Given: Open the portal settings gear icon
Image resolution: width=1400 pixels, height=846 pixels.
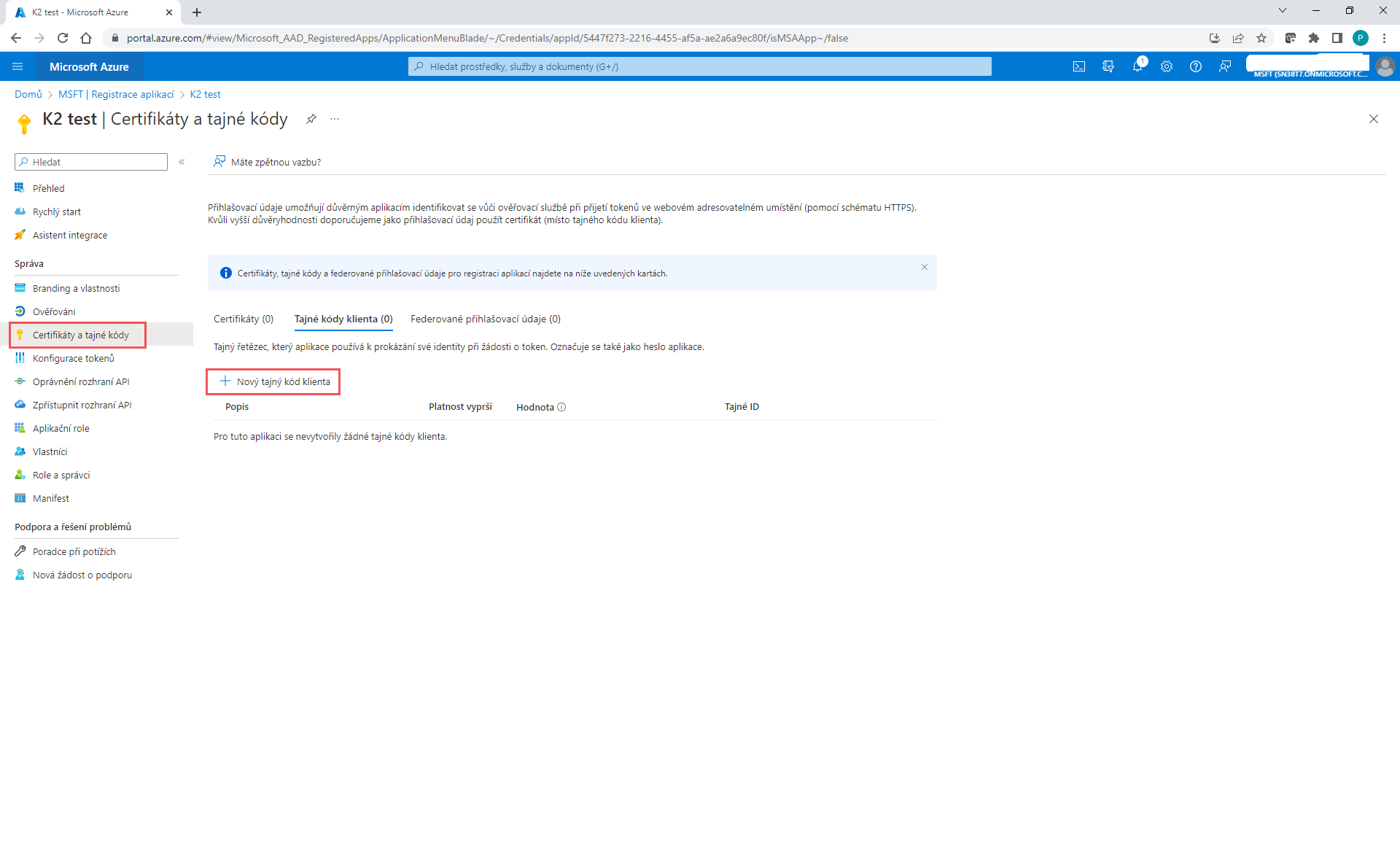Looking at the screenshot, I should point(1167,66).
